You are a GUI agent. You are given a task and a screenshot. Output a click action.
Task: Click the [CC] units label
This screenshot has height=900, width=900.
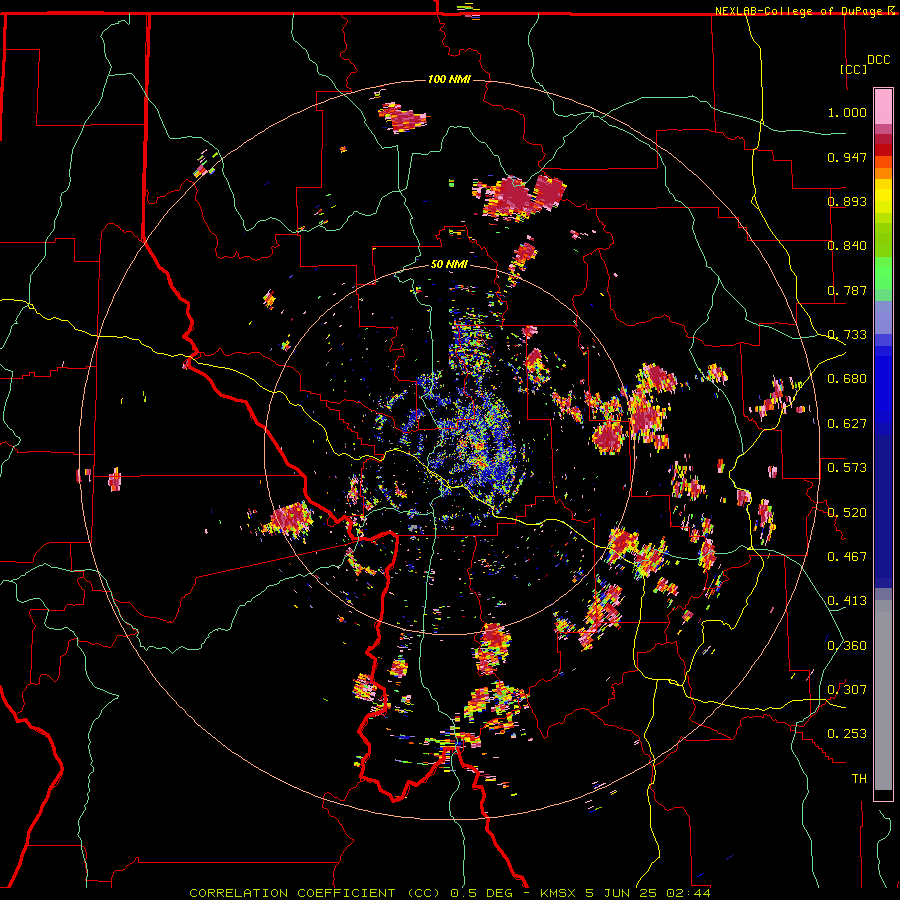[853, 69]
